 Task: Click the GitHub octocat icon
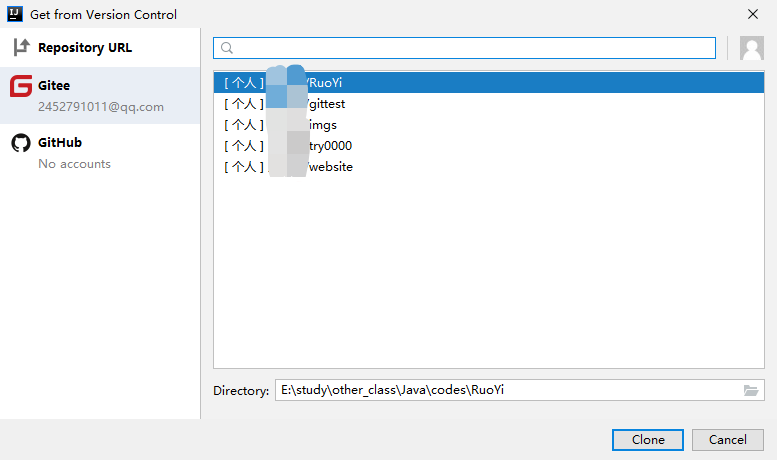pyautogui.click(x=21, y=143)
